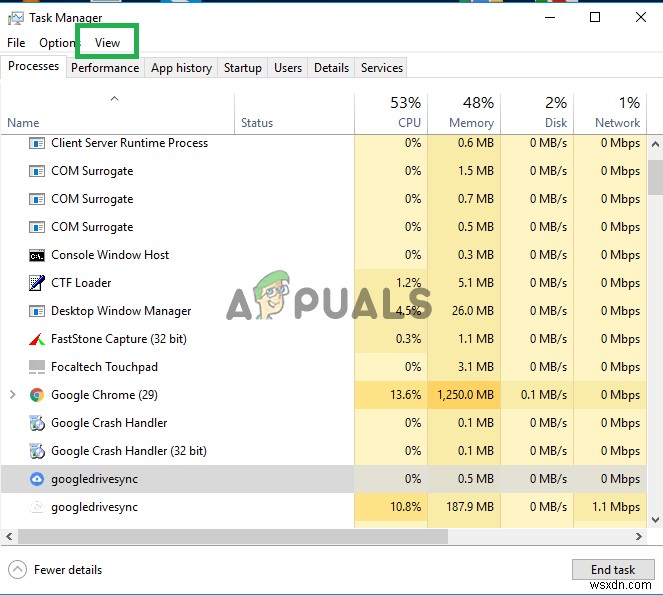The image size is (663, 595).
Task: Select Google Crash Handler (32 bit) process
Action: pyautogui.click(x=129, y=451)
